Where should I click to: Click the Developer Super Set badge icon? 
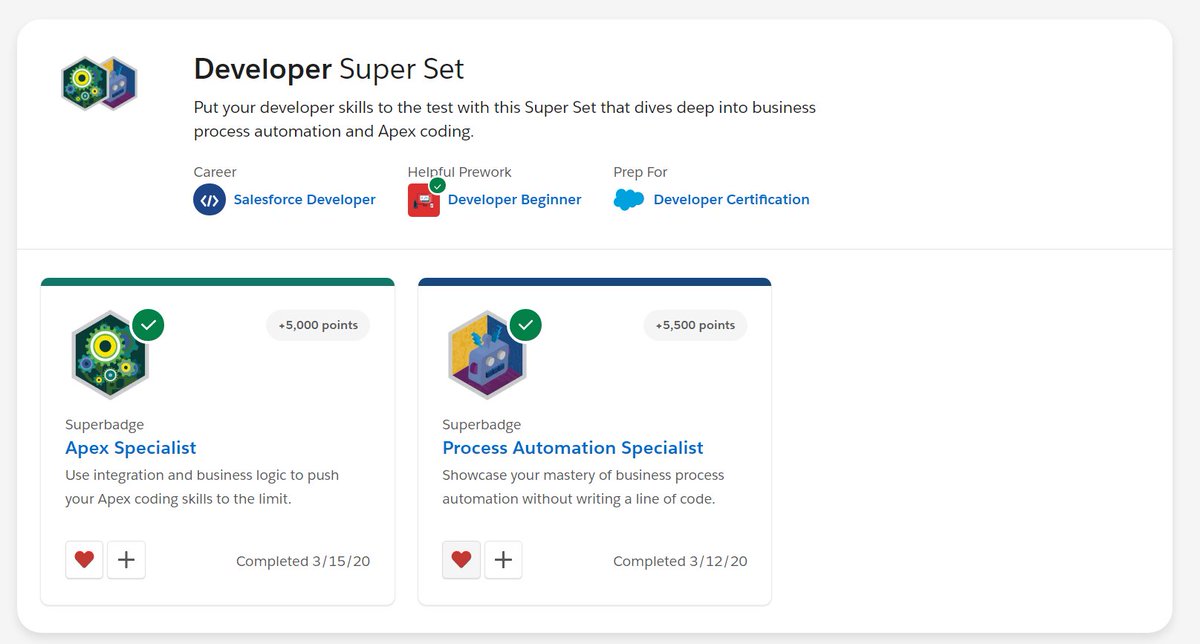(99, 84)
